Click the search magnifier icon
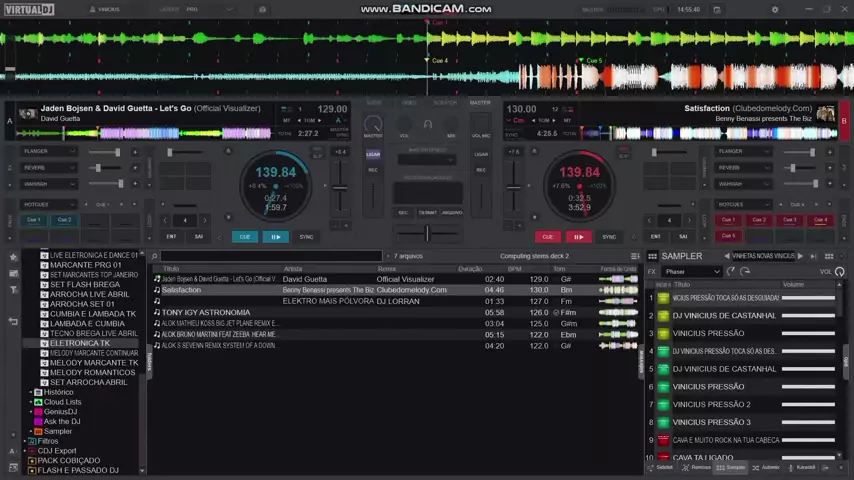The height and width of the screenshot is (480, 854). [155, 256]
